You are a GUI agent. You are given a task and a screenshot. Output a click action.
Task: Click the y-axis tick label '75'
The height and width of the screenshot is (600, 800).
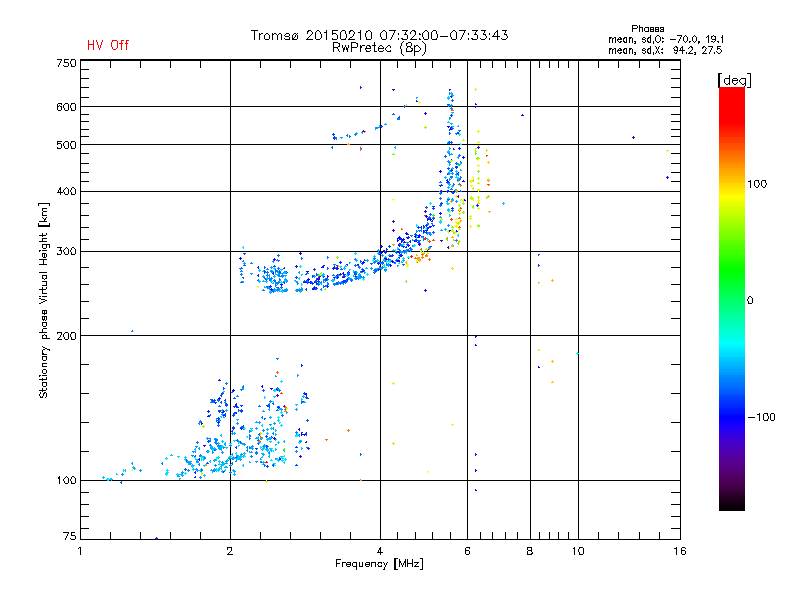coord(70,536)
